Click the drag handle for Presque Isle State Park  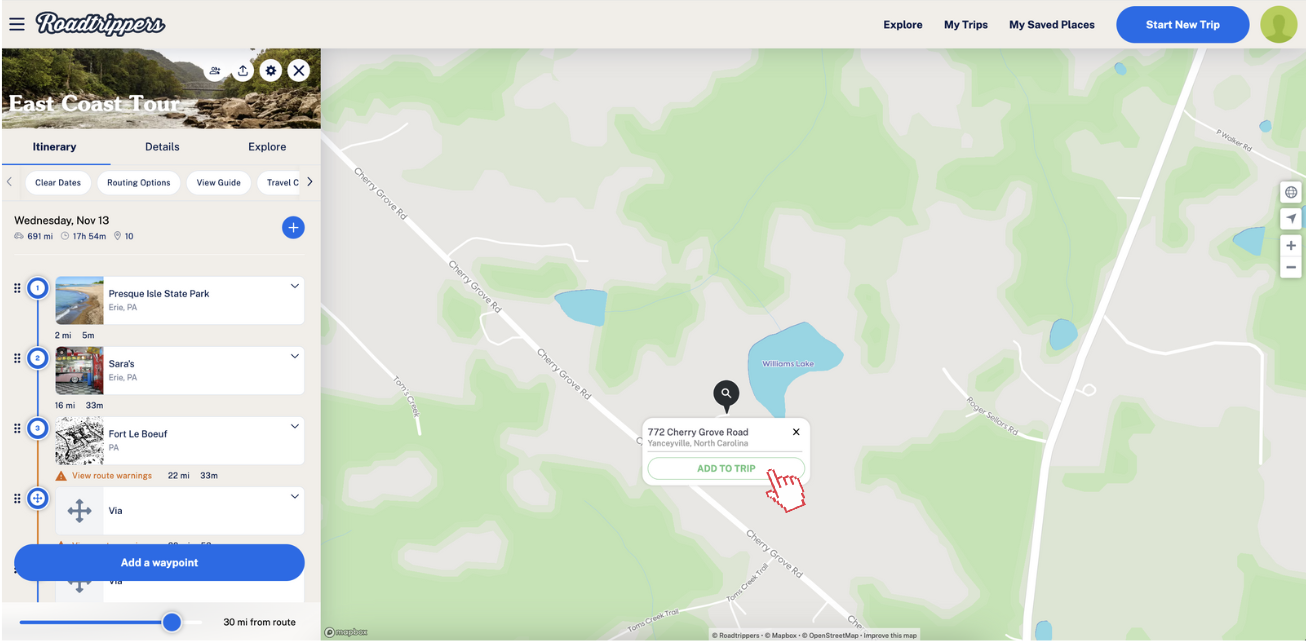pyautogui.click(x=17, y=288)
